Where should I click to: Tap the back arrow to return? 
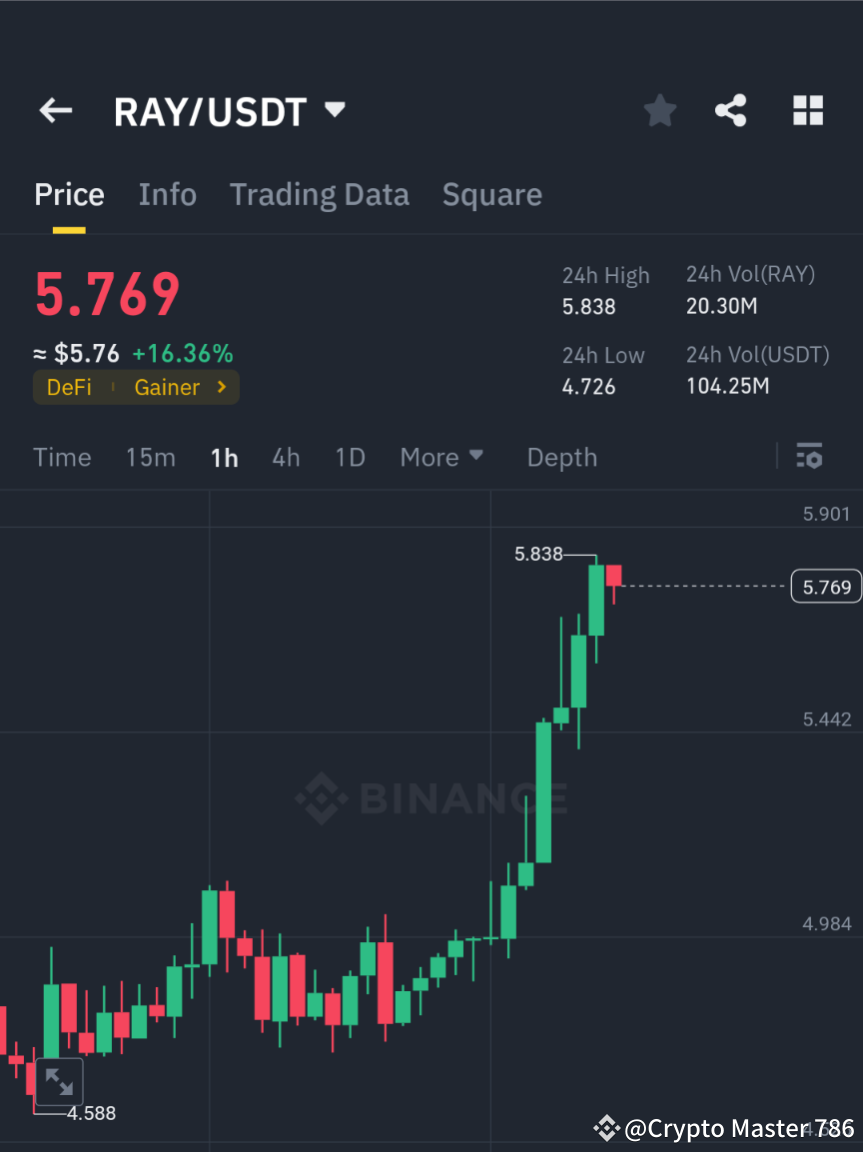(x=55, y=111)
